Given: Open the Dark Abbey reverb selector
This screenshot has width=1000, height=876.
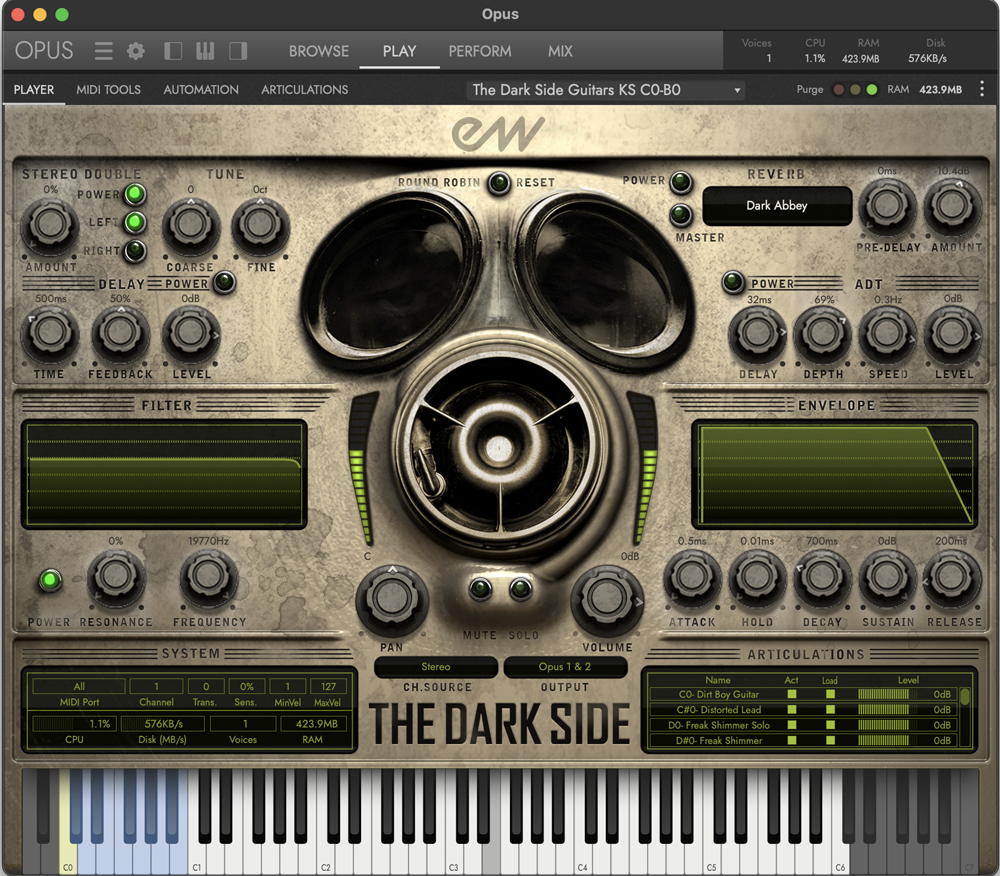Looking at the screenshot, I should coord(777,206).
